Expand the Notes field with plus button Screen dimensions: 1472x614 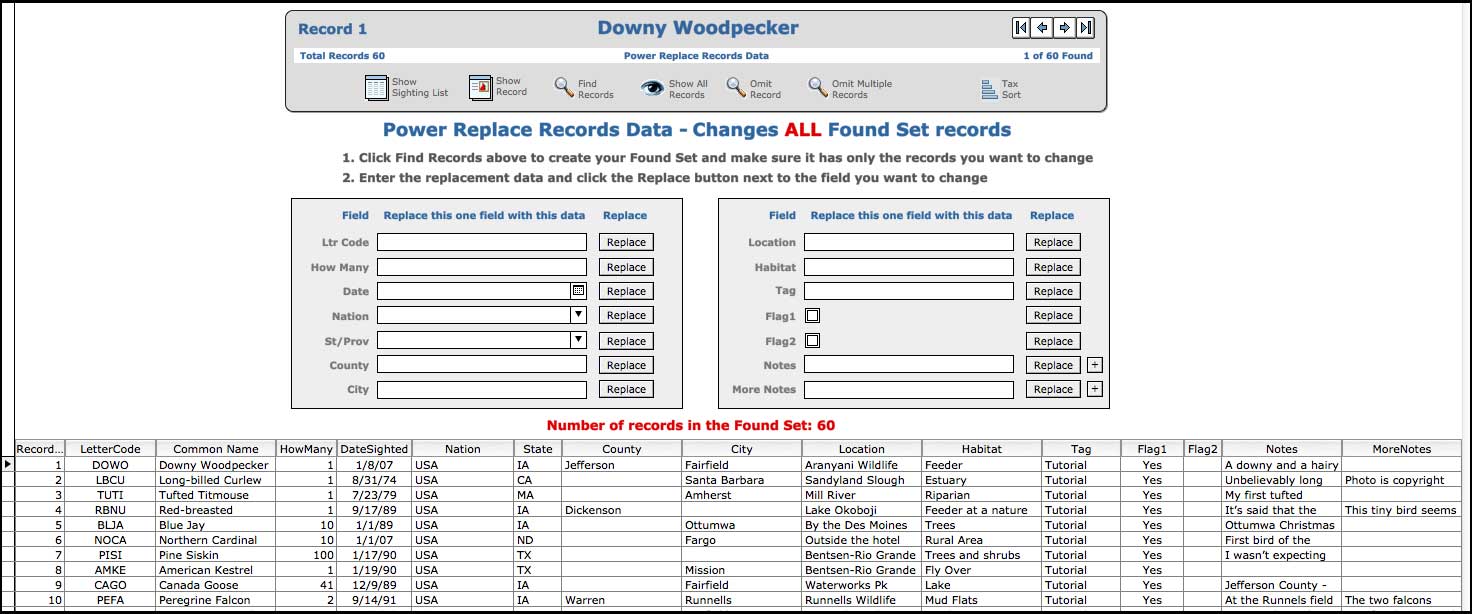(x=1095, y=365)
